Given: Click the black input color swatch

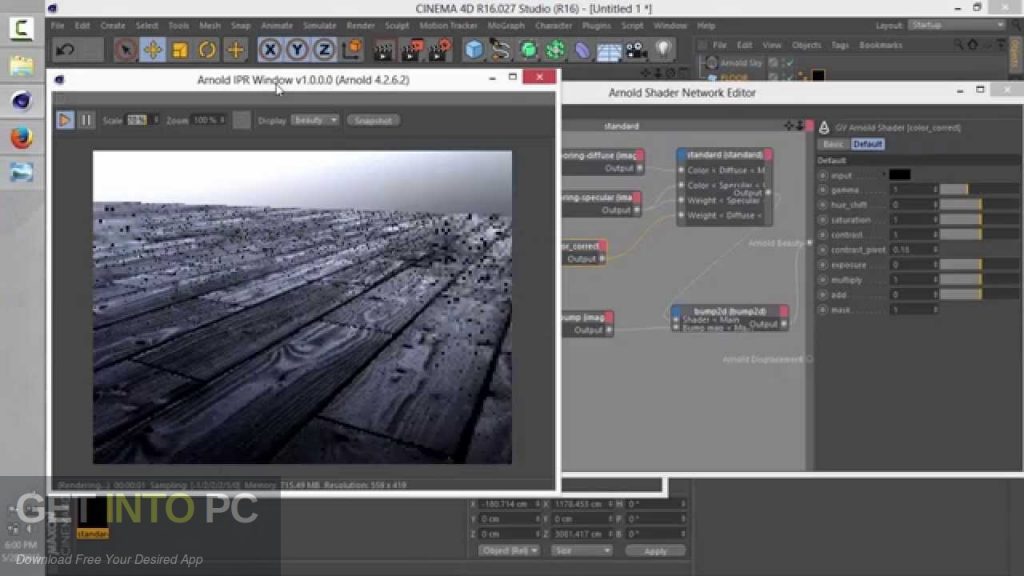Looking at the screenshot, I should tap(899, 174).
